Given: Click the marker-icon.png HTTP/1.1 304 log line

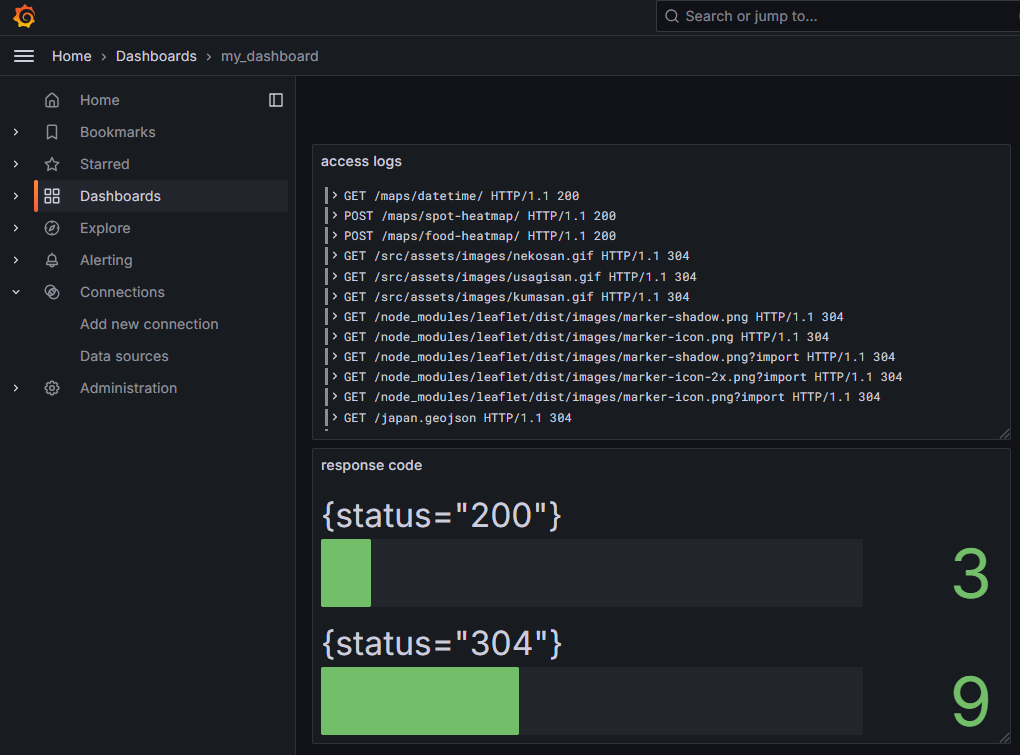Looking at the screenshot, I should 586,337.
